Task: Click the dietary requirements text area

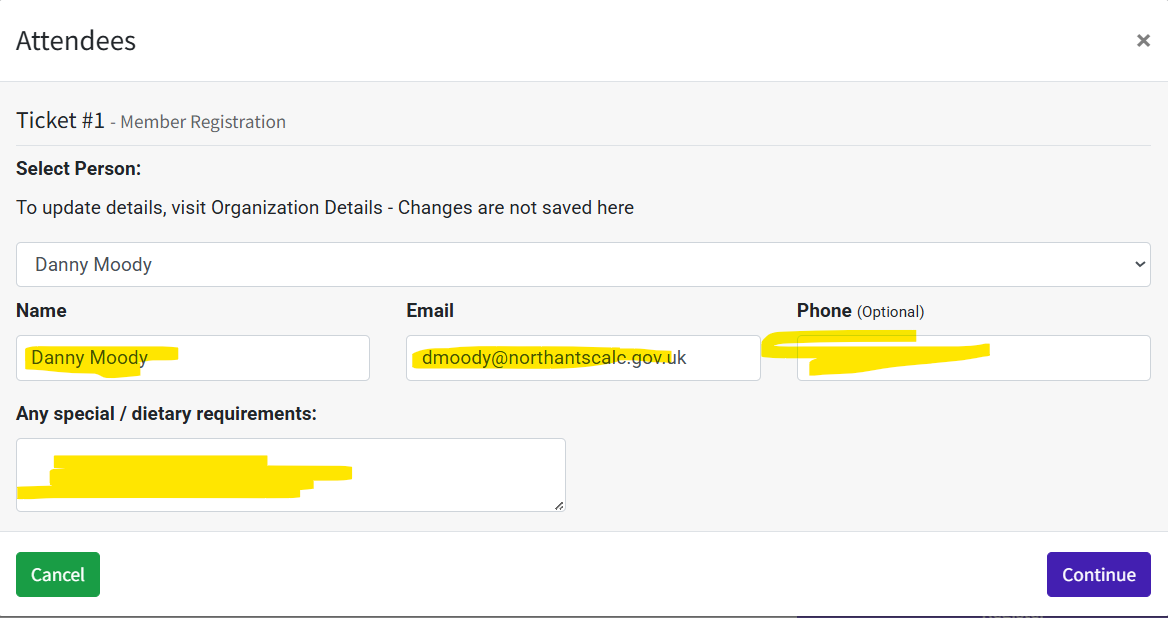Action: pyautogui.click(x=291, y=475)
